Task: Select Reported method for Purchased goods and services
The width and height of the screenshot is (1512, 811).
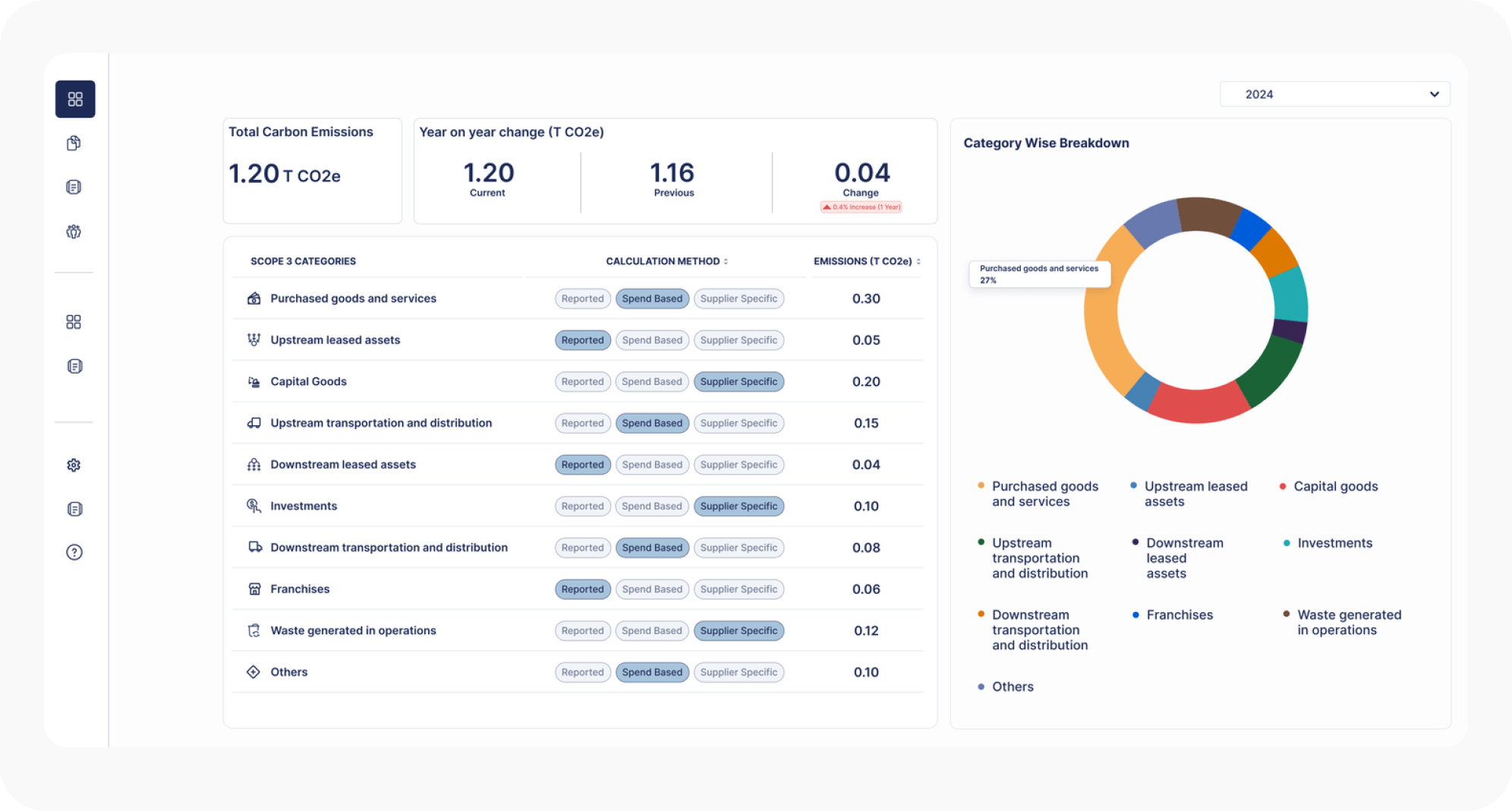Action: 582,298
